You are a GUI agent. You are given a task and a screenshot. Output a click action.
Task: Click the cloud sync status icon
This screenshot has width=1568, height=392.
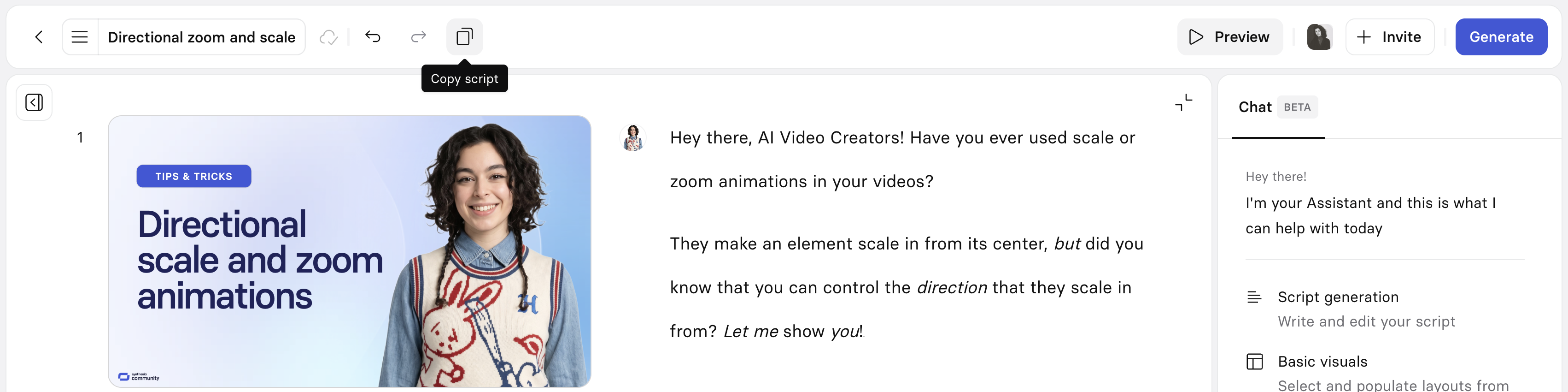tap(329, 37)
